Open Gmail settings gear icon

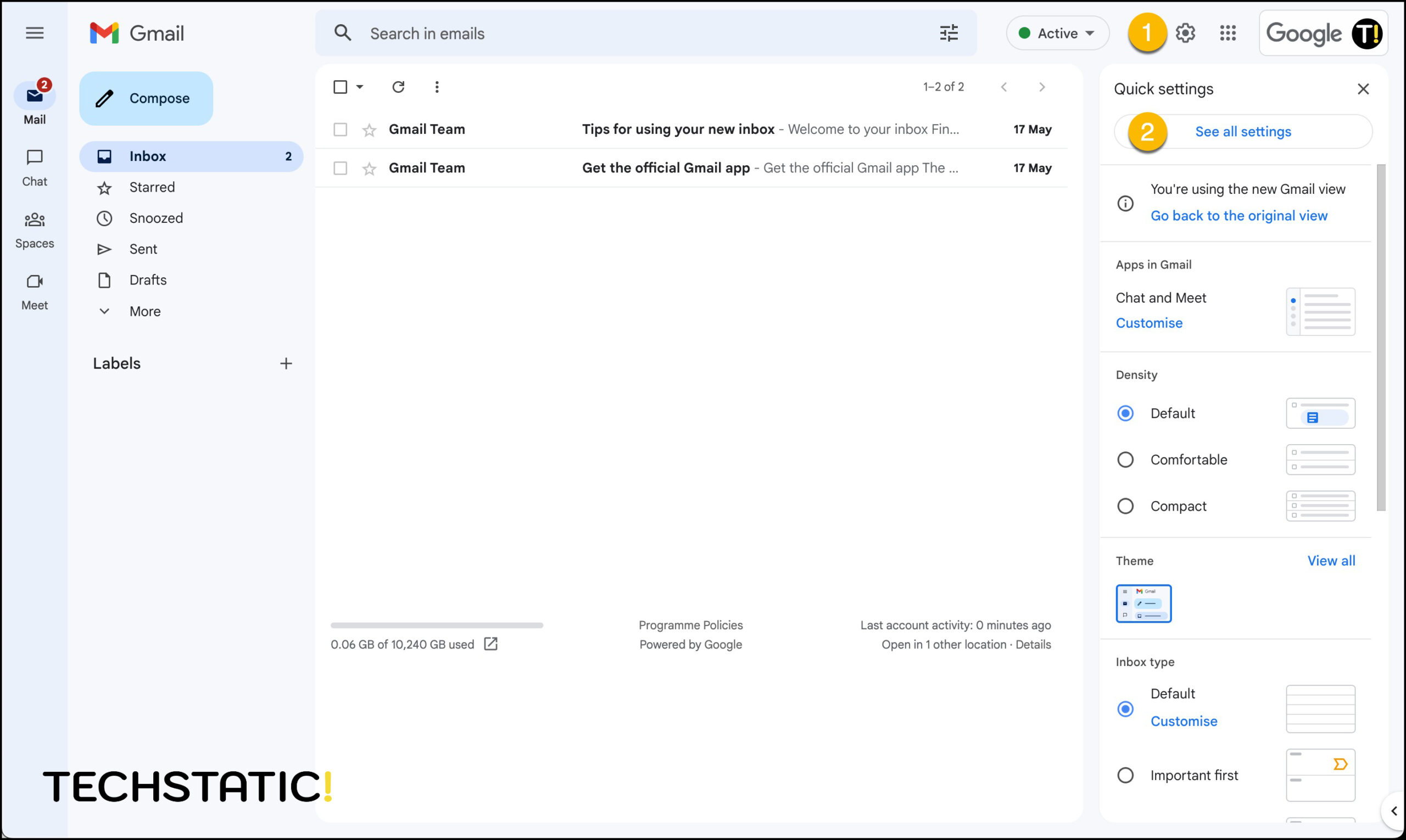pyautogui.click(x=1186, y=33)
